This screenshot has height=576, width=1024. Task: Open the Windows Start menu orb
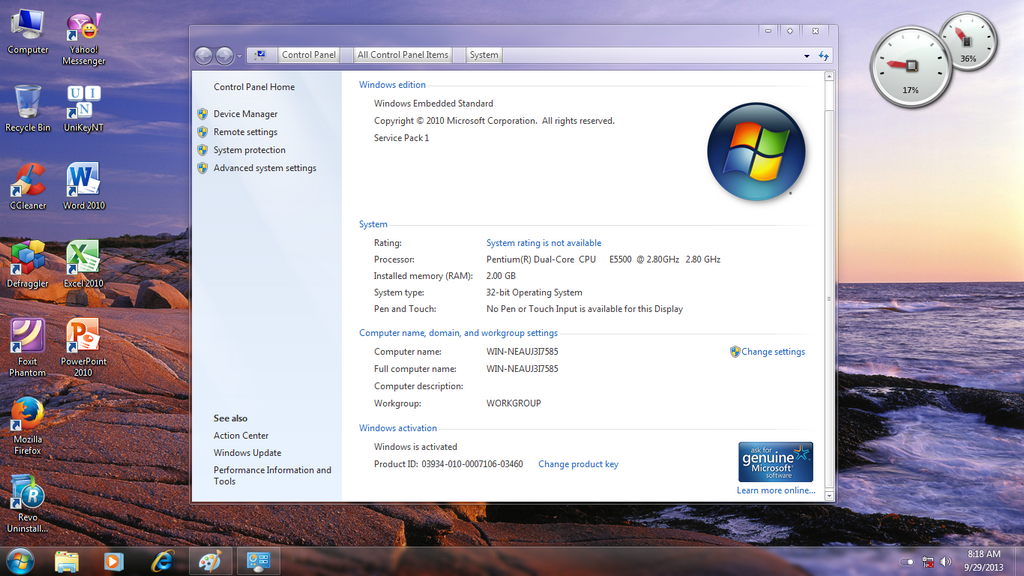pyautogui.click(x=19, y=560)
